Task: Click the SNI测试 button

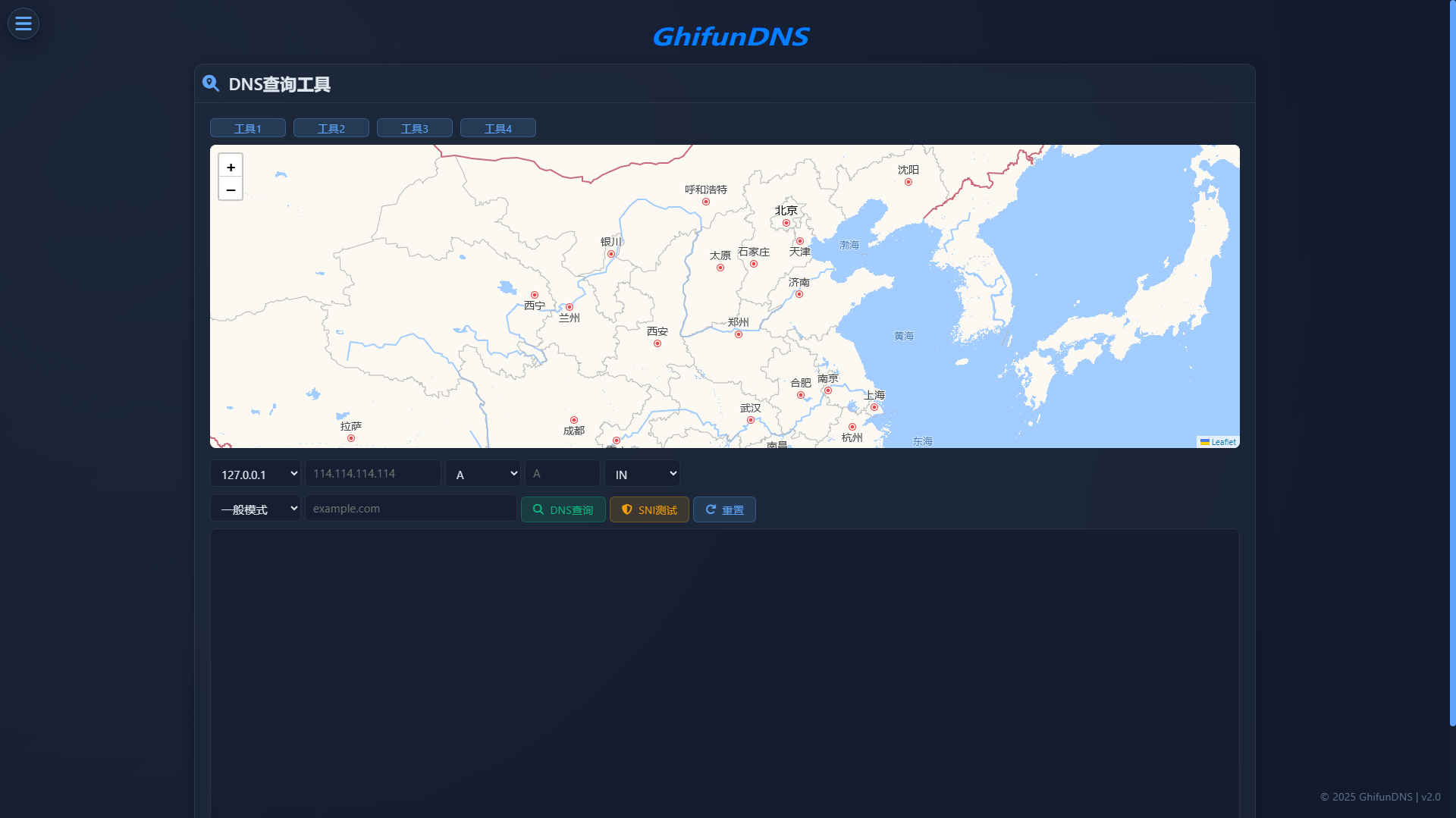Action: point(649,509)
